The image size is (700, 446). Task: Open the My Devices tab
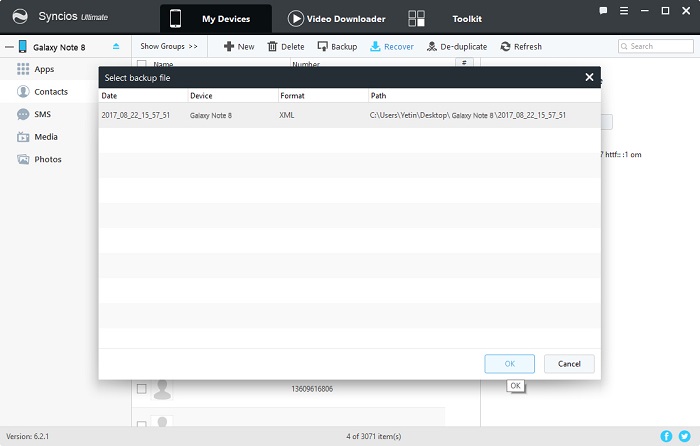click(x=216, y=19)
